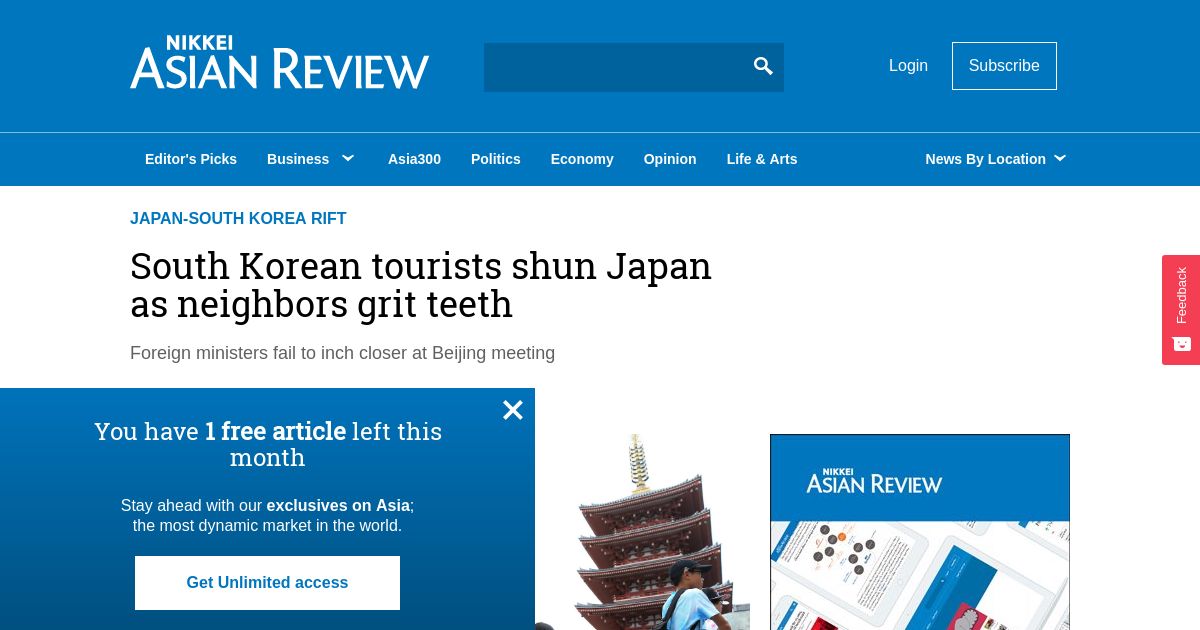Go to the Politics section
The image size is (1200, 630).
[496, 159]
